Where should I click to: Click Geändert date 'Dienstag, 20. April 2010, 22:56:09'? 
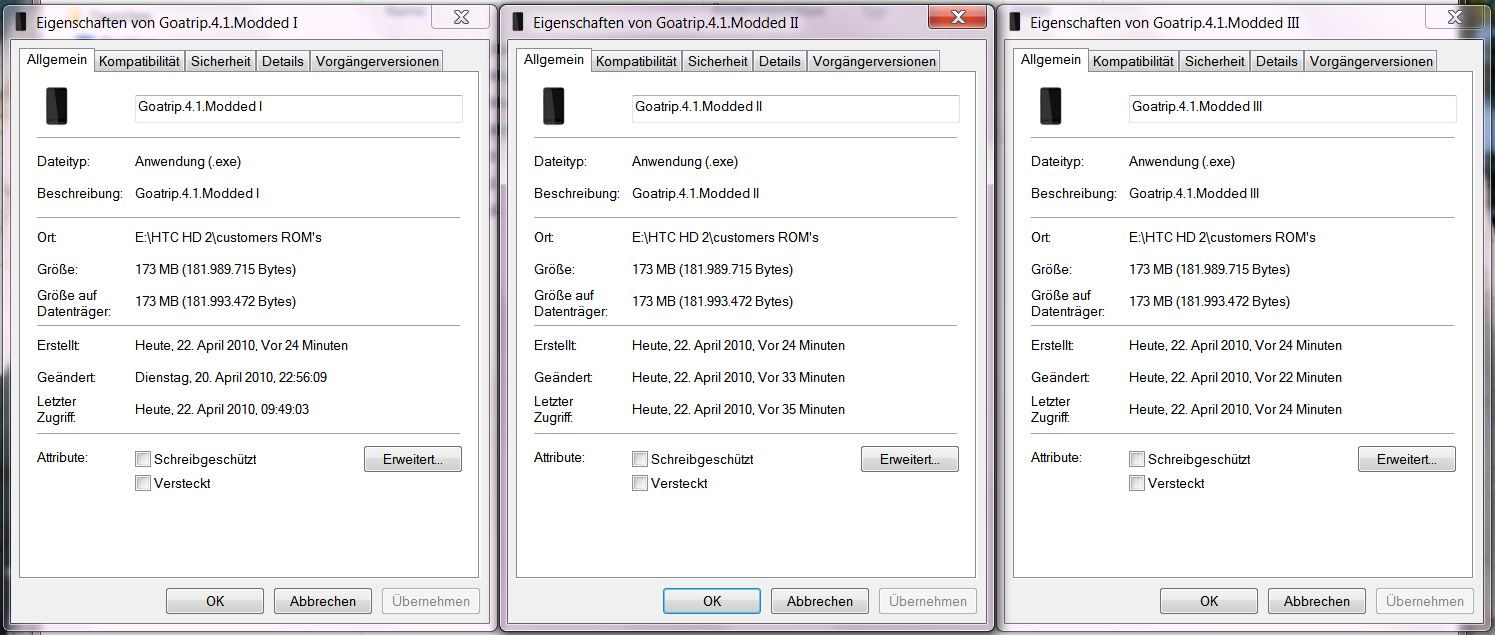[231, 378]
